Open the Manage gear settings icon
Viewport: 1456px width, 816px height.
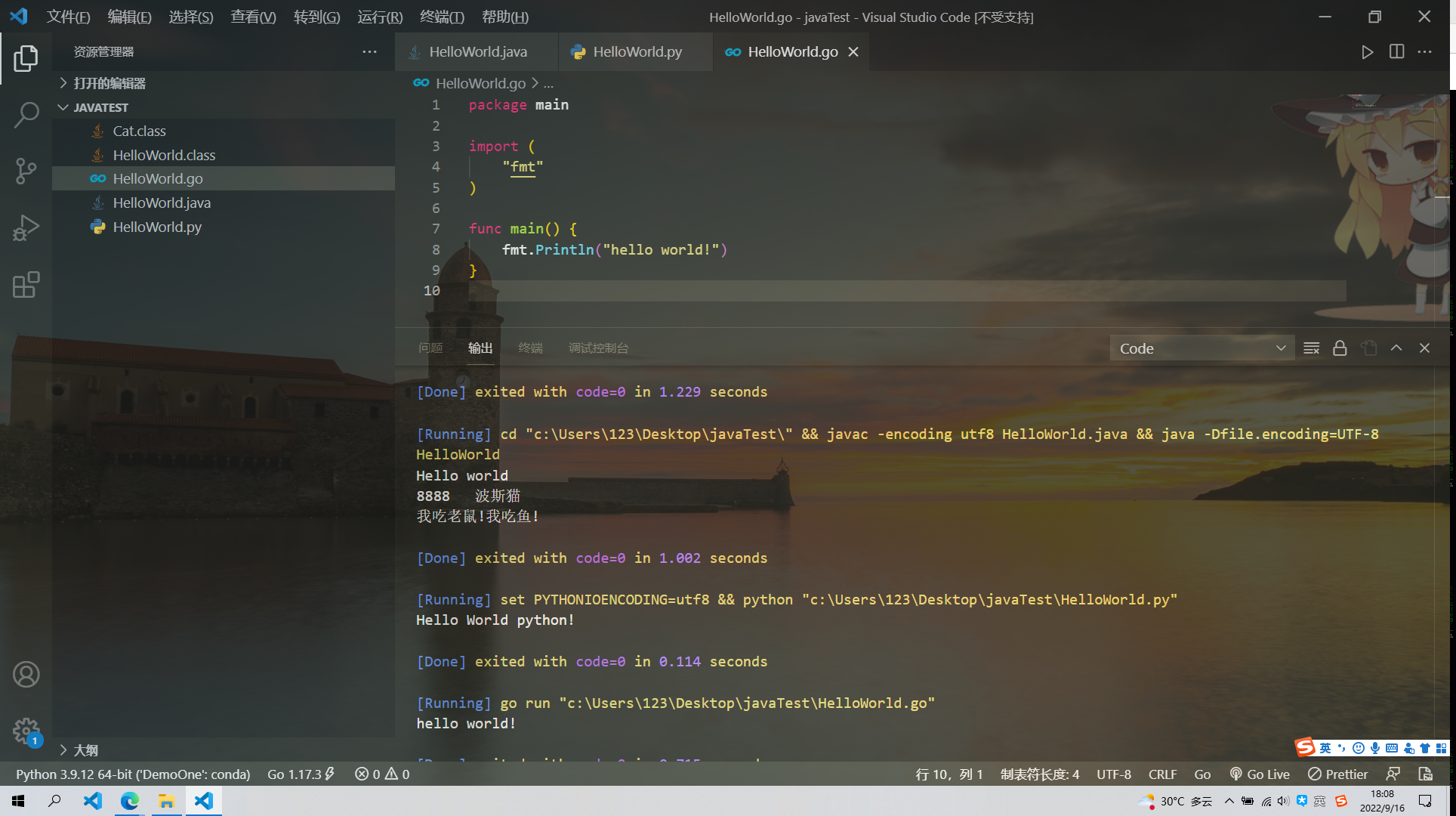26,731
